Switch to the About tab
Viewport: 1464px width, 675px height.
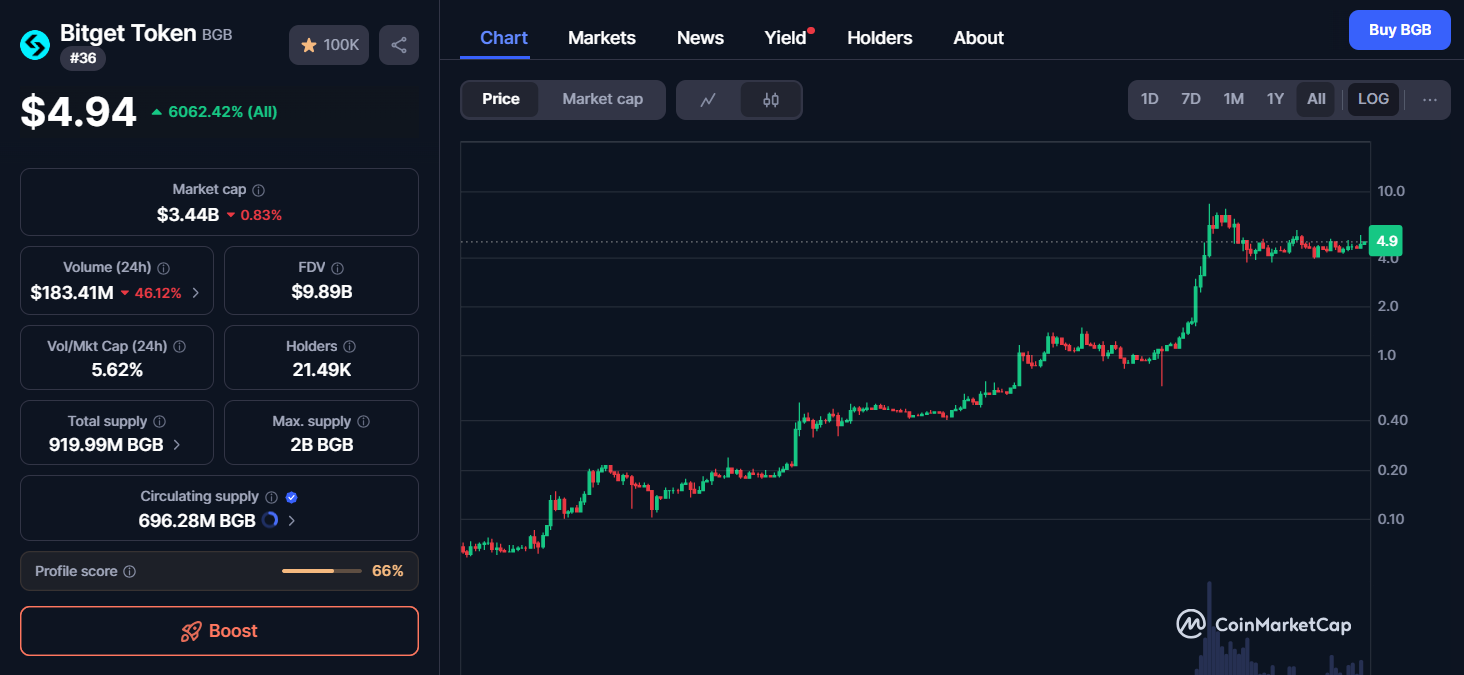tap(979, 38)
